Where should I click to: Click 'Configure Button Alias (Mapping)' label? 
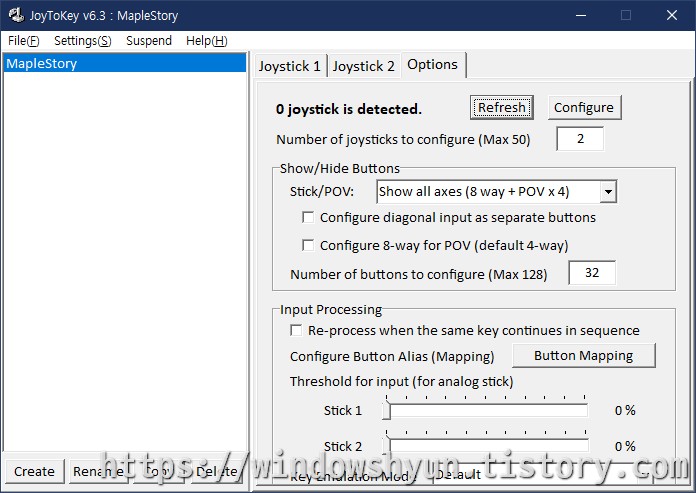[392, 357]
